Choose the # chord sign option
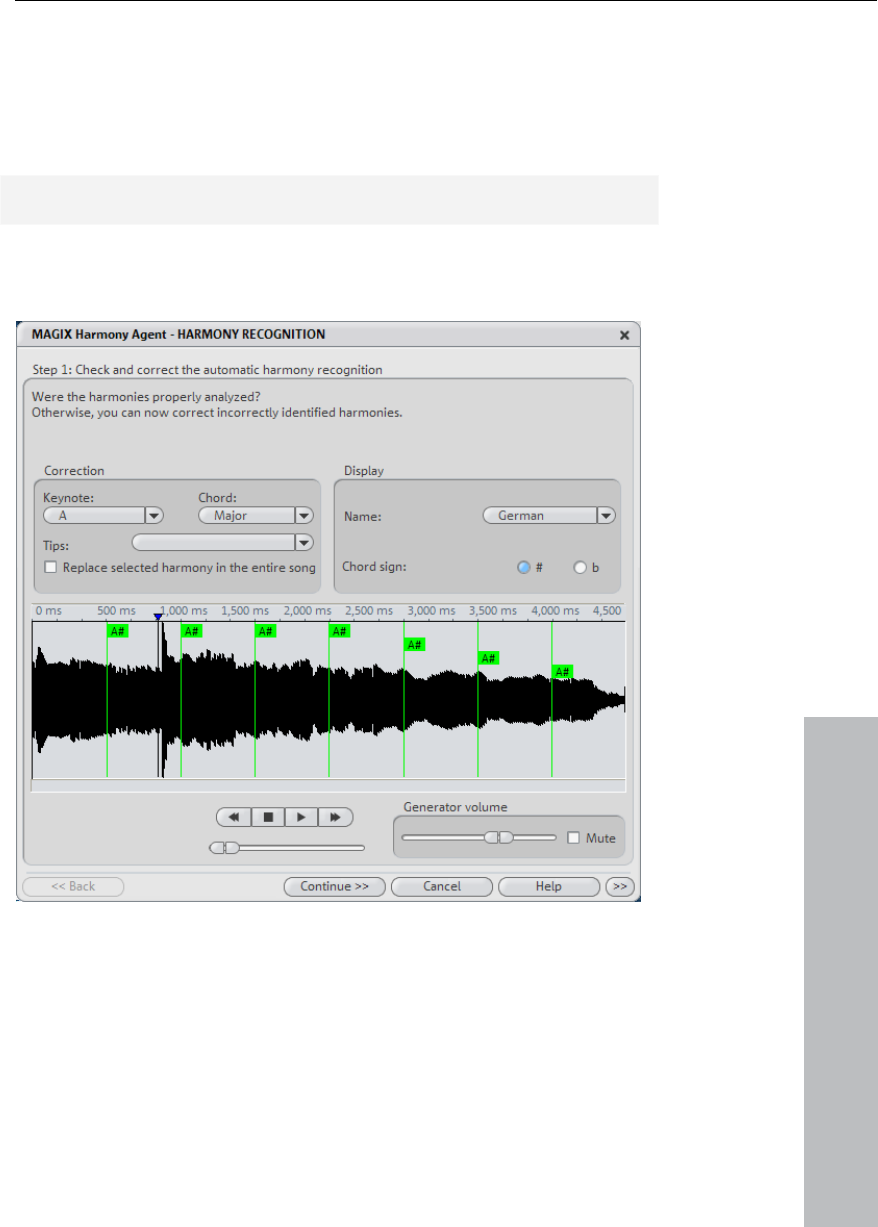Image resolution: width=878 pixels, height=1227 pixels. click(x=523, y=567)
